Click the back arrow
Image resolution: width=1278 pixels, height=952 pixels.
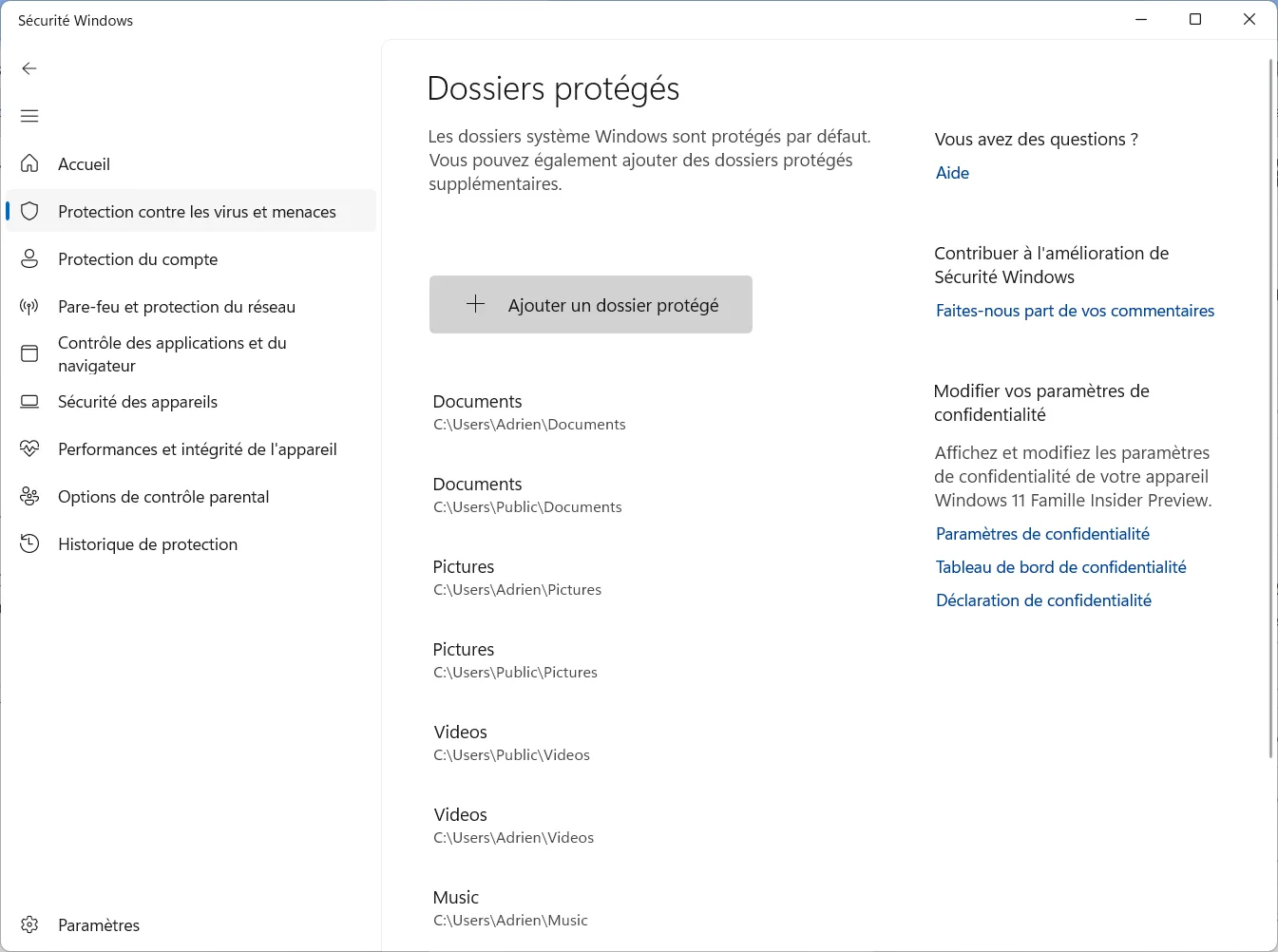[29, 68]
